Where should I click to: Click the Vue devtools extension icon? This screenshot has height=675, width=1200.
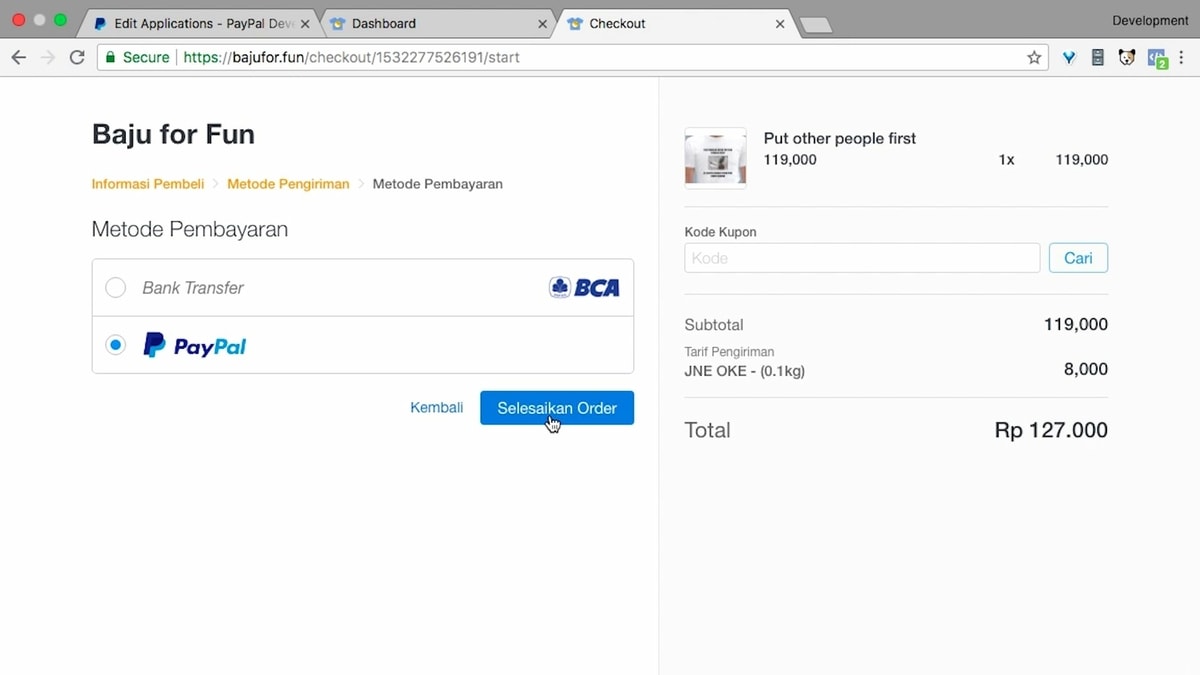(1069, 58)
